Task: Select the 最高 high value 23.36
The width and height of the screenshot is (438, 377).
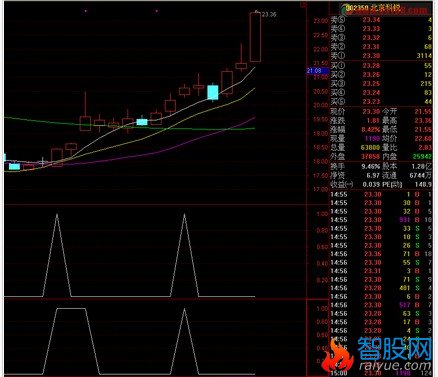Action: point(423,121)
